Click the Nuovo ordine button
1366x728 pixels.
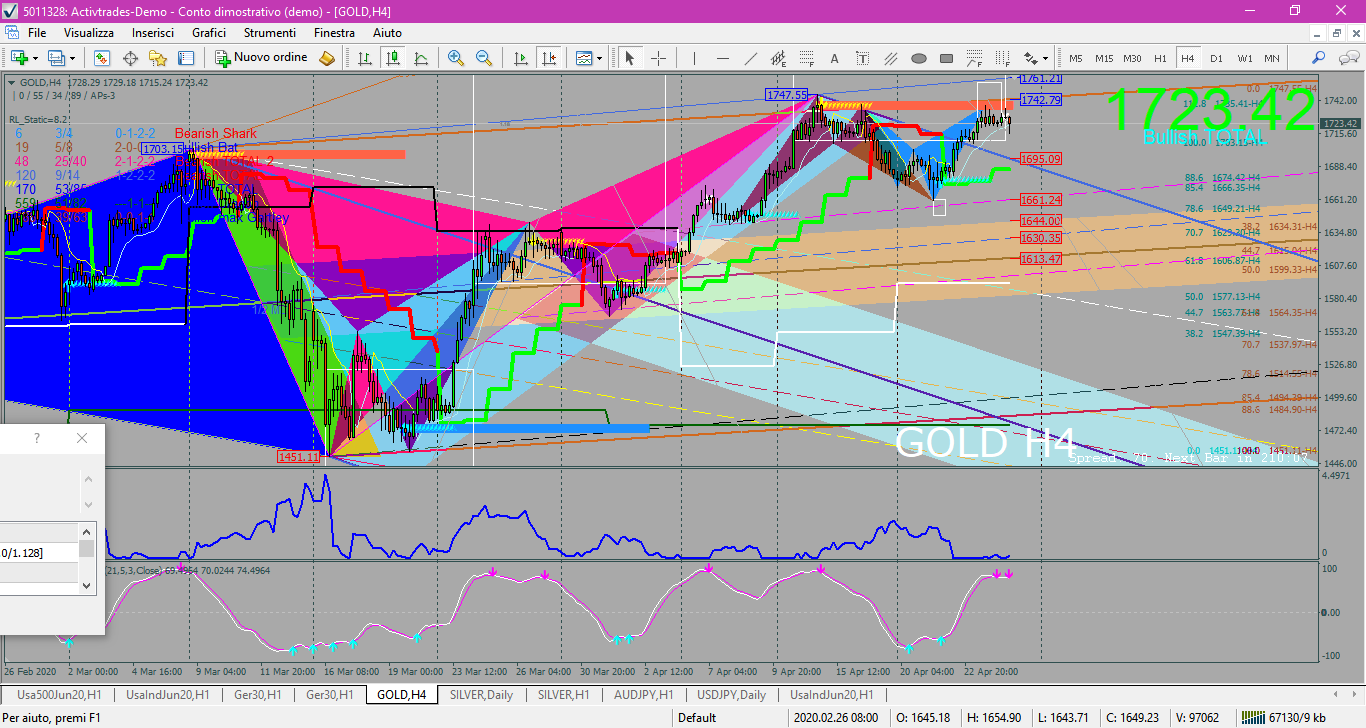(260, 58)
